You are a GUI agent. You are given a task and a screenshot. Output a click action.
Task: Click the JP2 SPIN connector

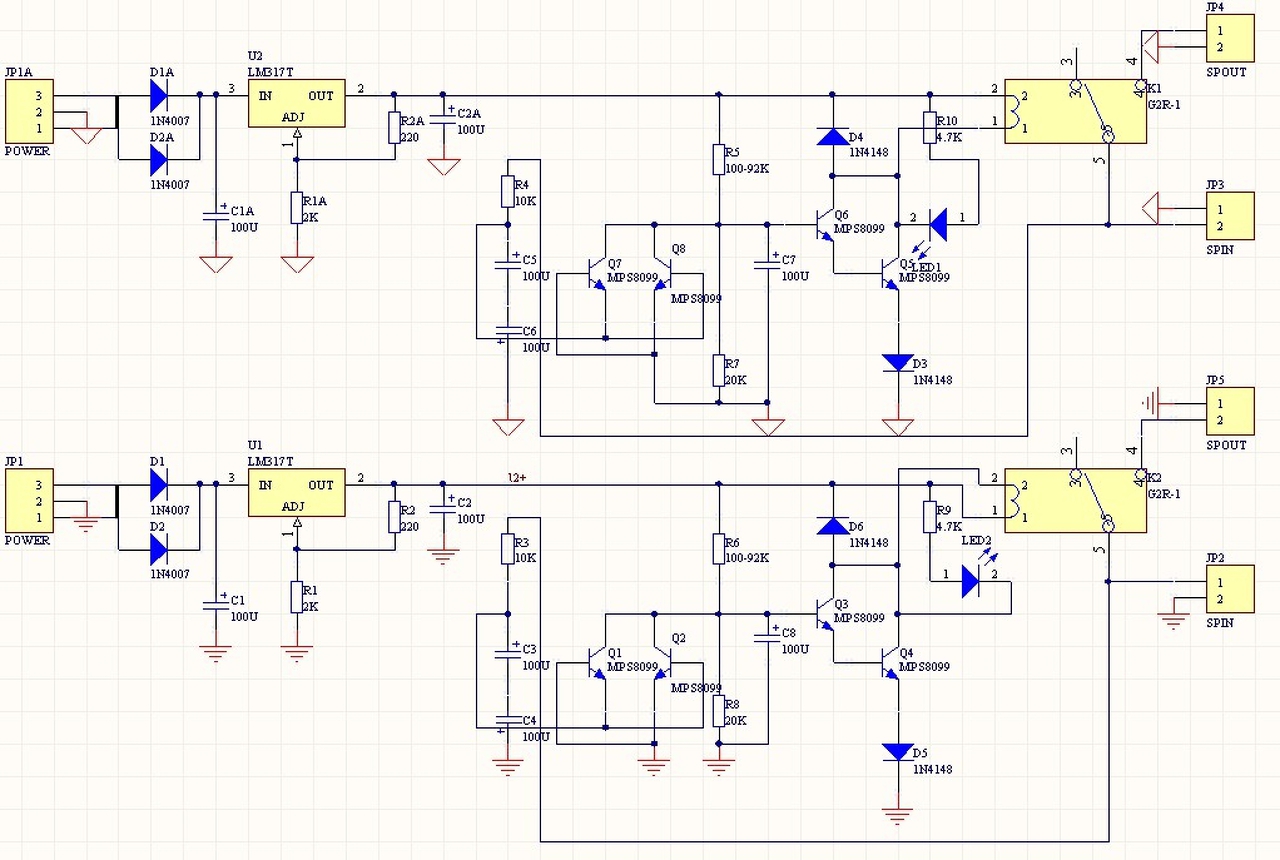click(x=1229, y=589)
